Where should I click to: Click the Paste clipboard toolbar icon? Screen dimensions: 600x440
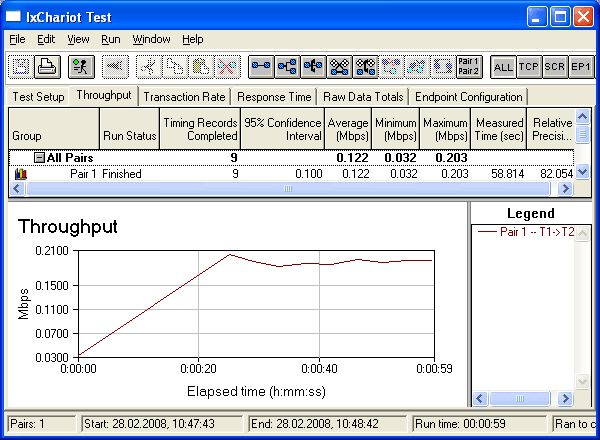coord(201,67)
